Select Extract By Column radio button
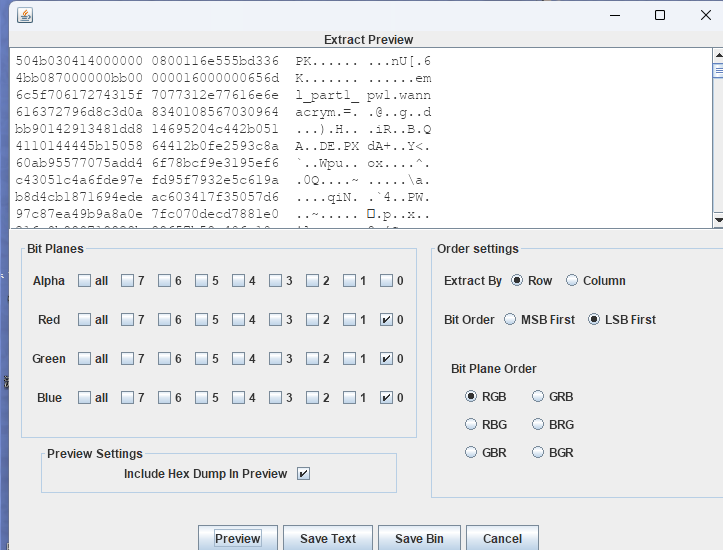The width and height of the screenshot is (723, 550). click(572, 281)
